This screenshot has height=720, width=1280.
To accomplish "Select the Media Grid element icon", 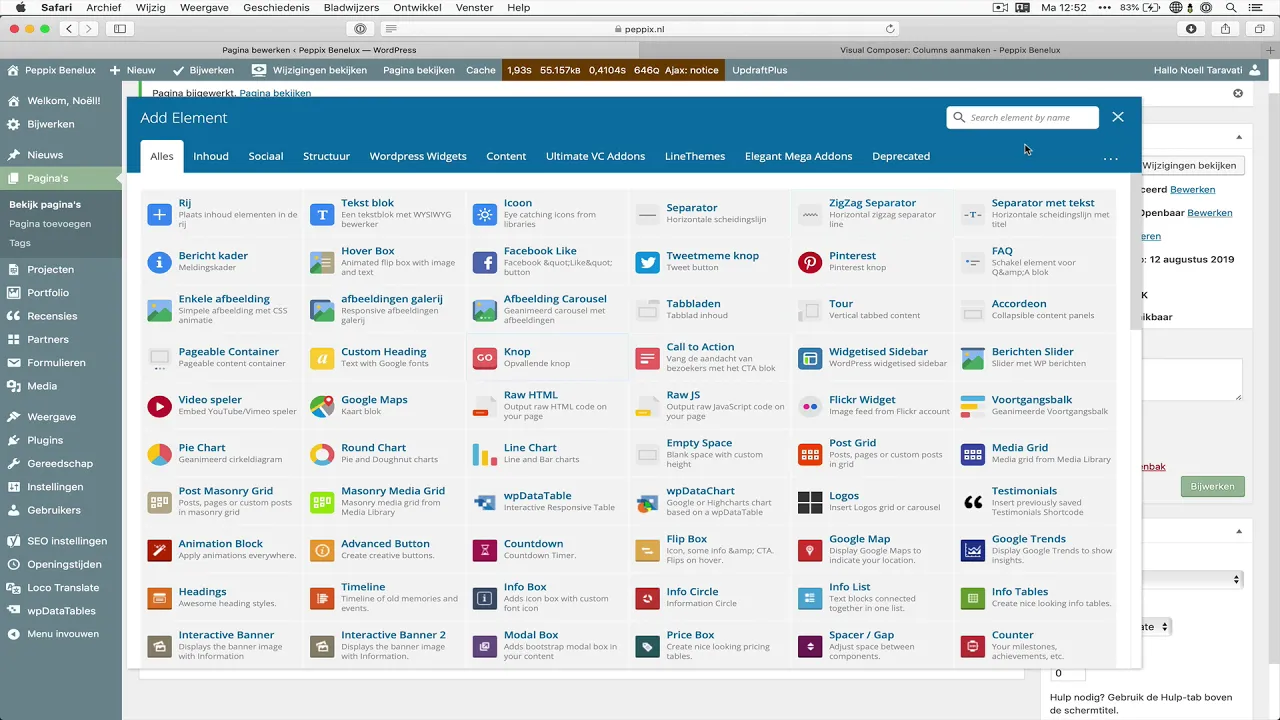I will pyautogui.click(x=973, y=454).
